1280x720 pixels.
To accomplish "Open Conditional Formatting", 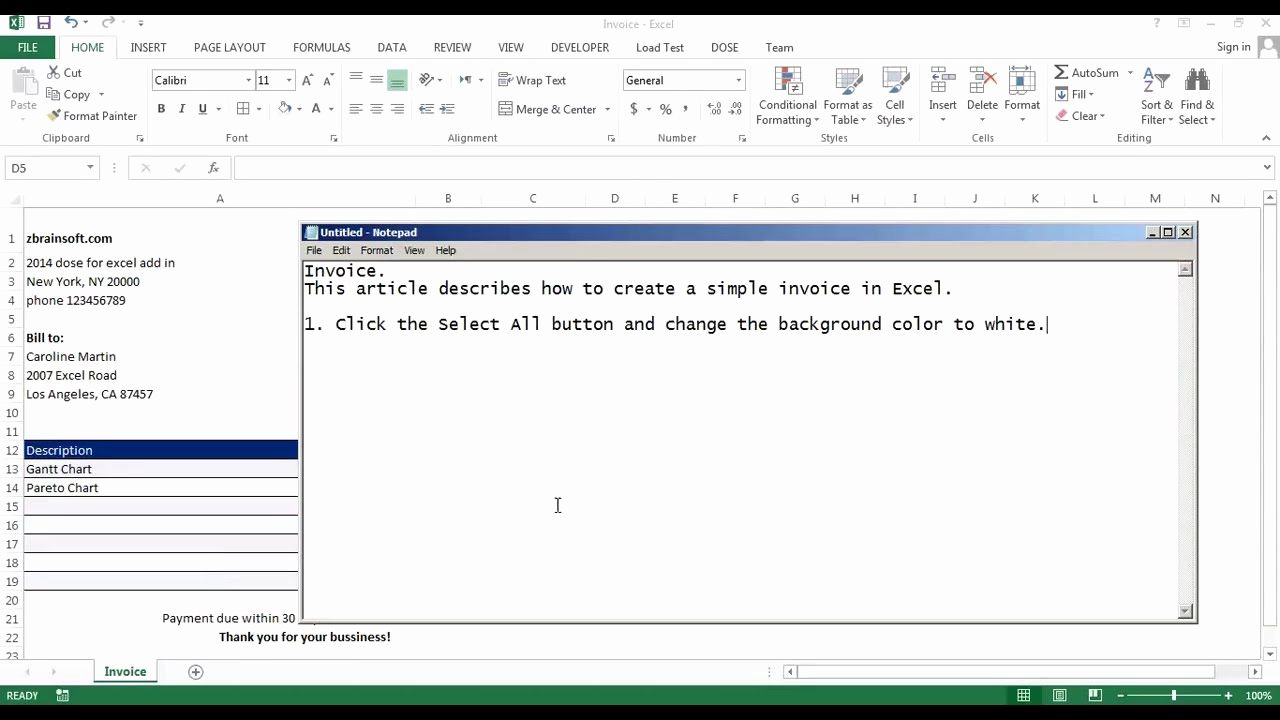I will pos(788,97).
